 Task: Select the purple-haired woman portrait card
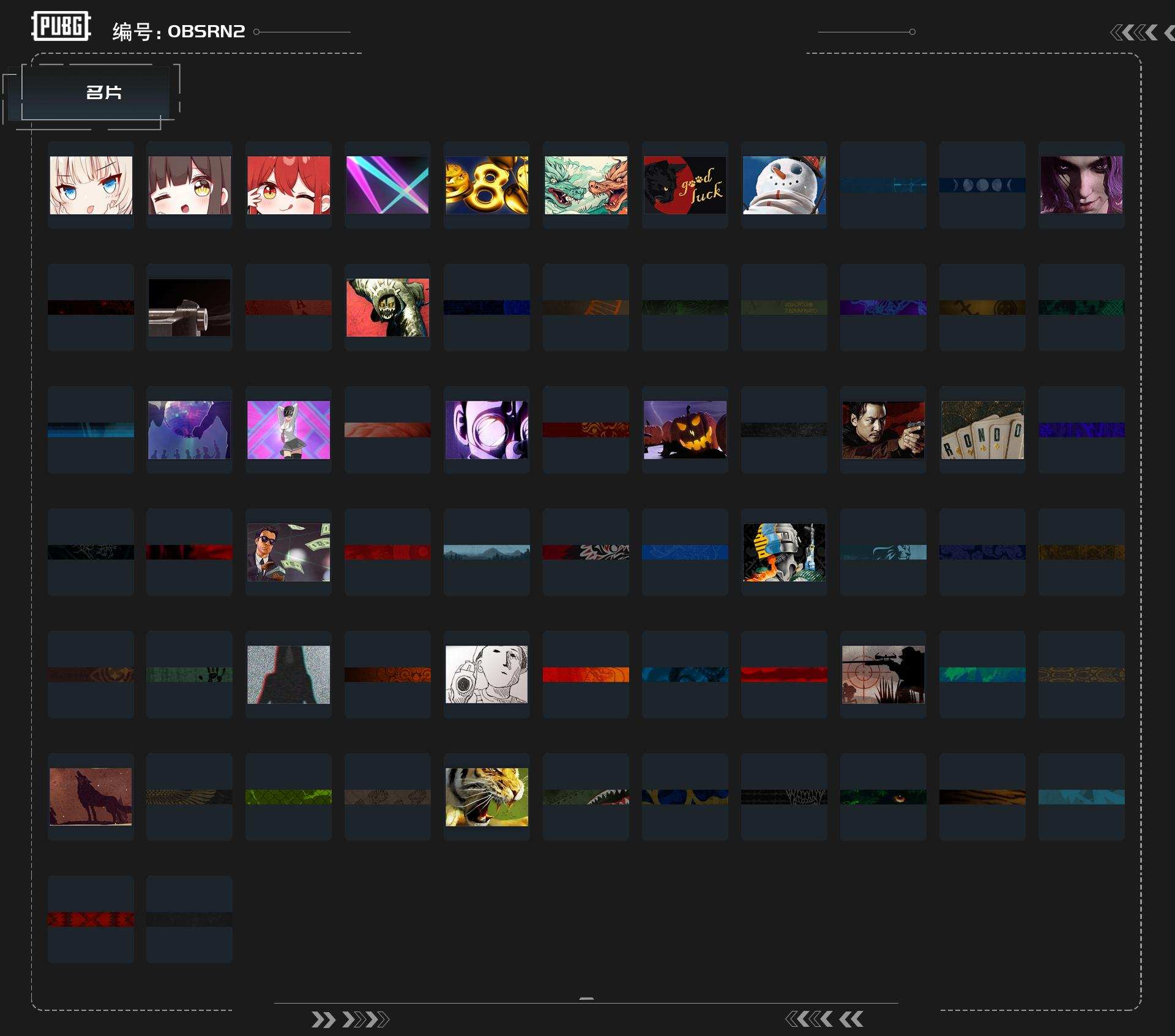tap(1082, 185)
